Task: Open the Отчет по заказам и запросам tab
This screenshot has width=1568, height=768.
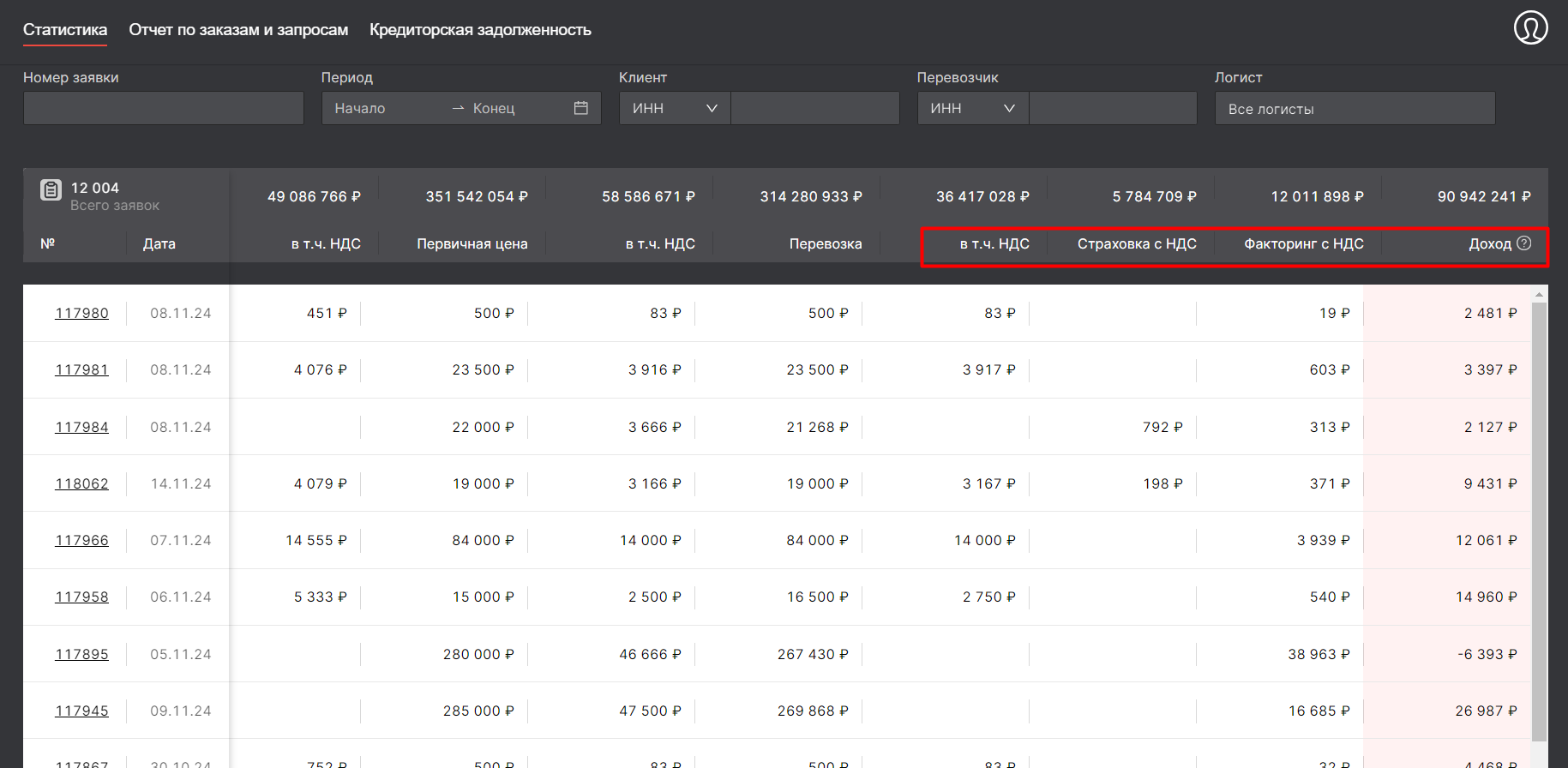Action: pyautogui.click(x=238, y=30)
